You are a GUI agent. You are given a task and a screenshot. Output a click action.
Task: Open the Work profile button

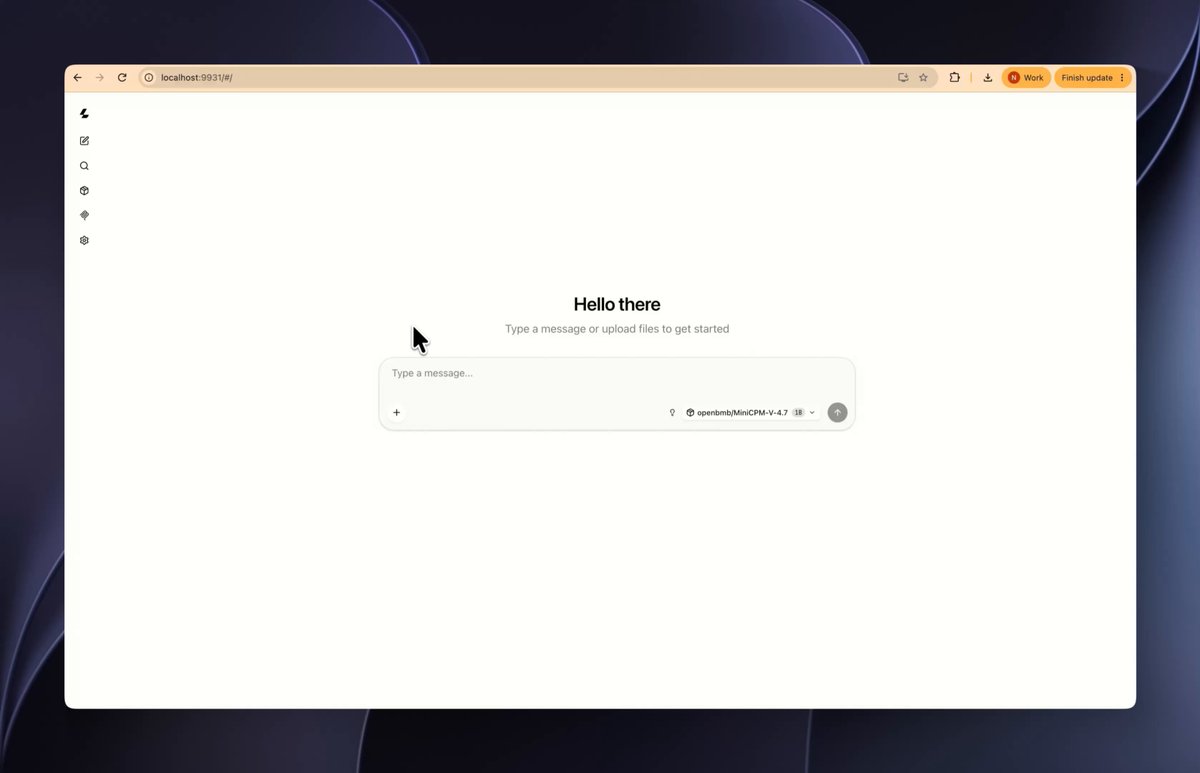tap(1026, 77)
